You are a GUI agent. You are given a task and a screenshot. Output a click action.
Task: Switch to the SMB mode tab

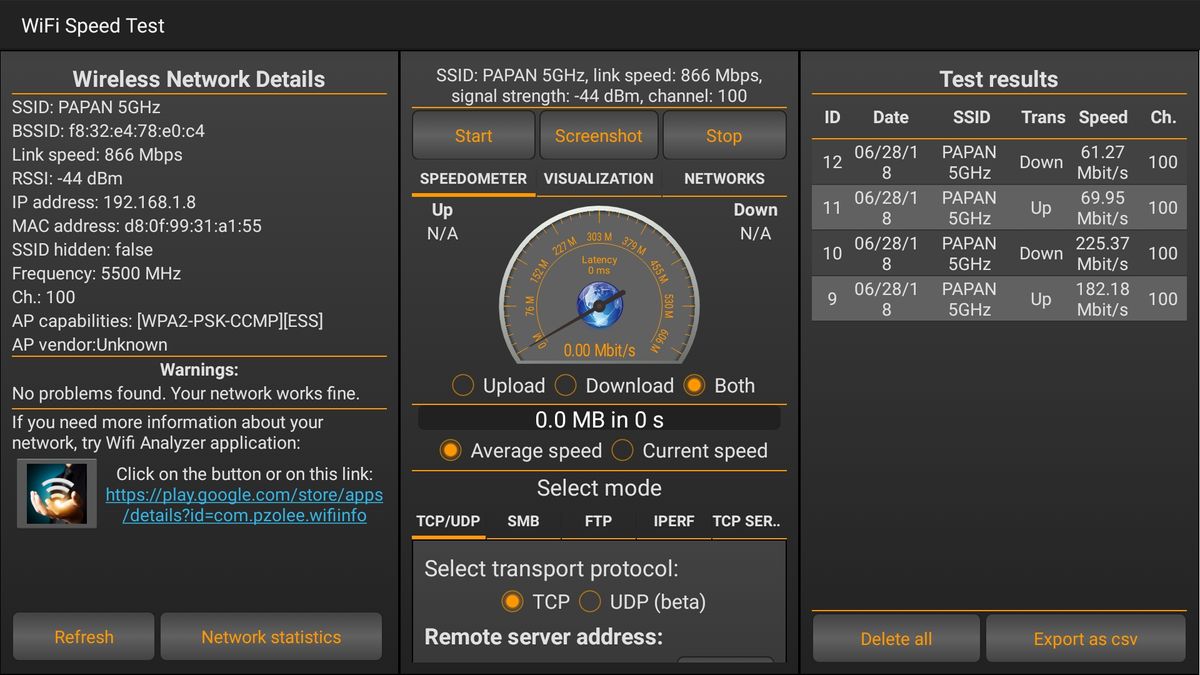(x=523, y=521)
